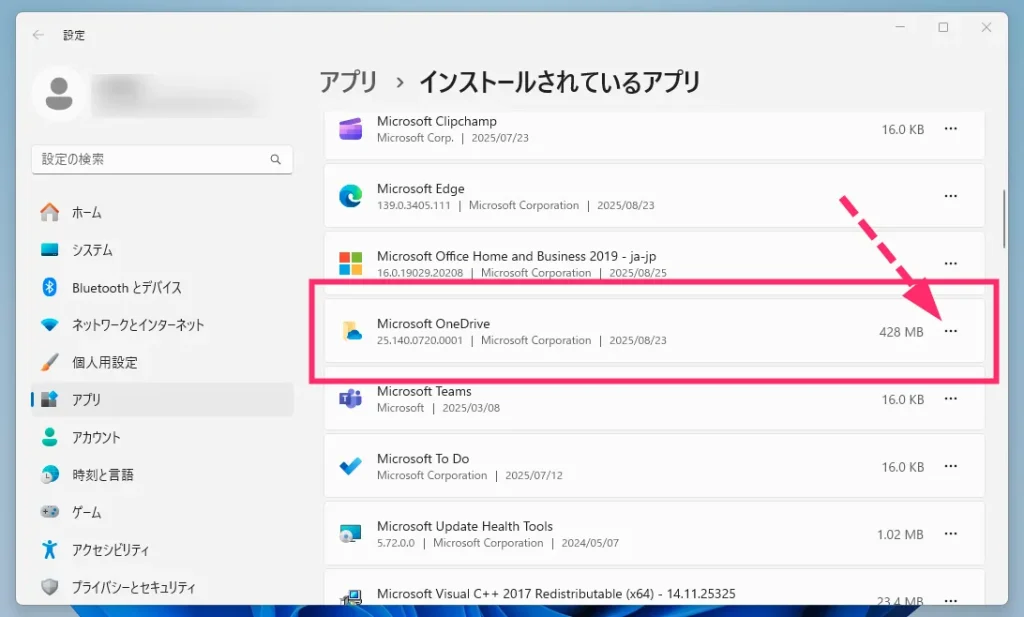Click the Microsoft Update Health Tools icon
This screenshot has width=1024, height=617.
click(x=351, y=533)
